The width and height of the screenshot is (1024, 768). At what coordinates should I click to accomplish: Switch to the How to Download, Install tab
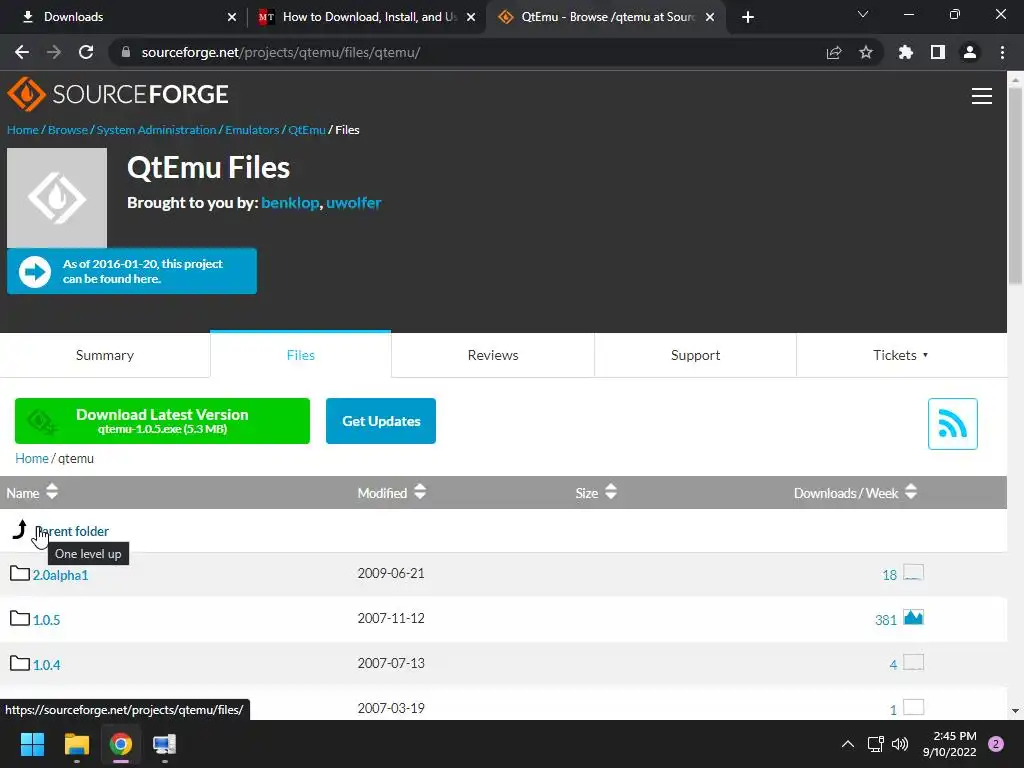(369, 17)
